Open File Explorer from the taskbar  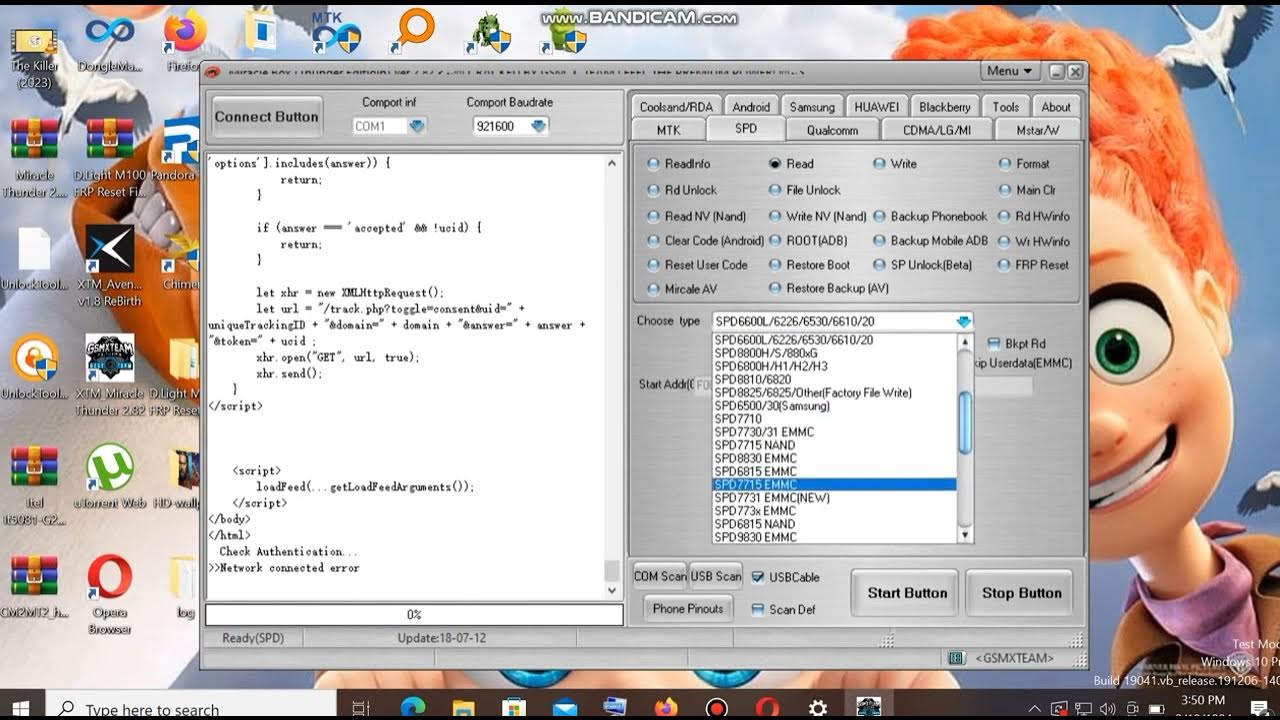point(463,707)
